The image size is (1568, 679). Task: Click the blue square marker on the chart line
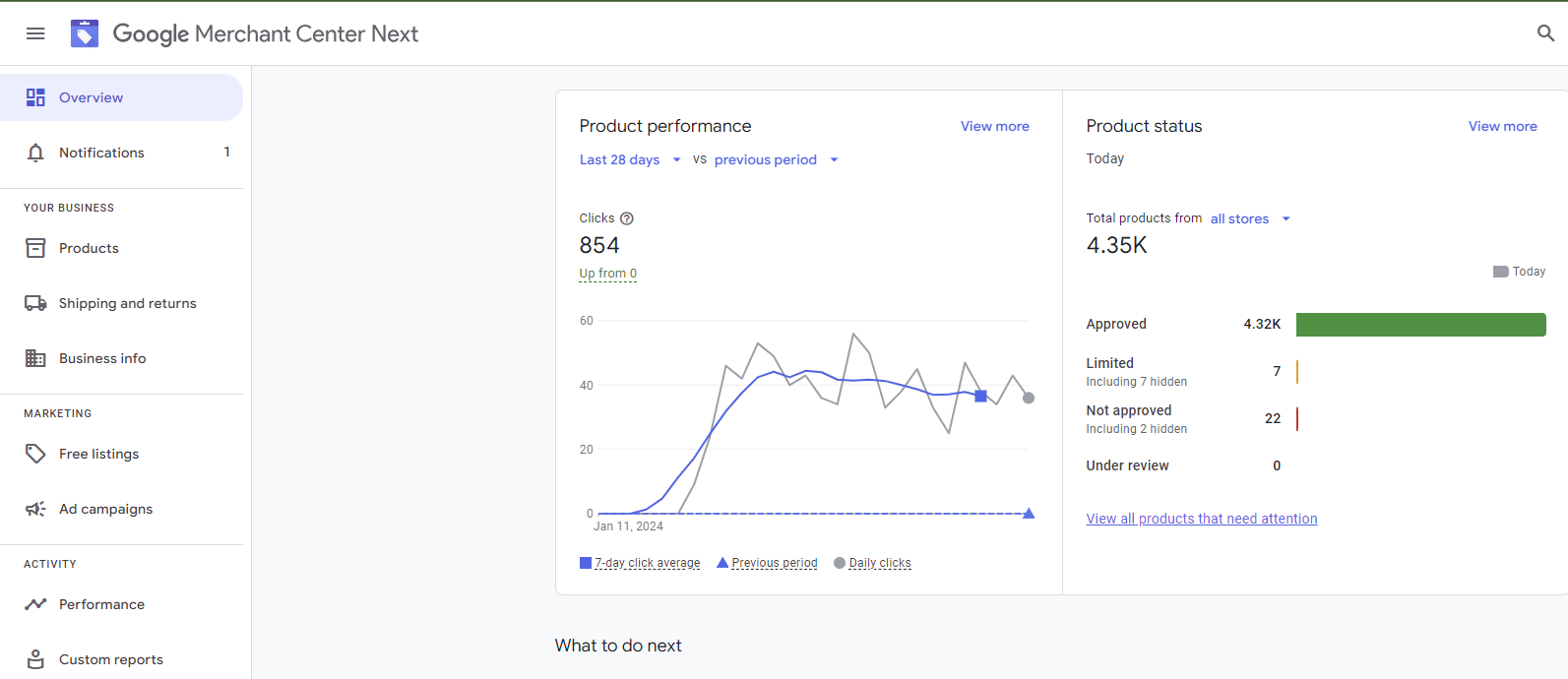coord(980,396)
